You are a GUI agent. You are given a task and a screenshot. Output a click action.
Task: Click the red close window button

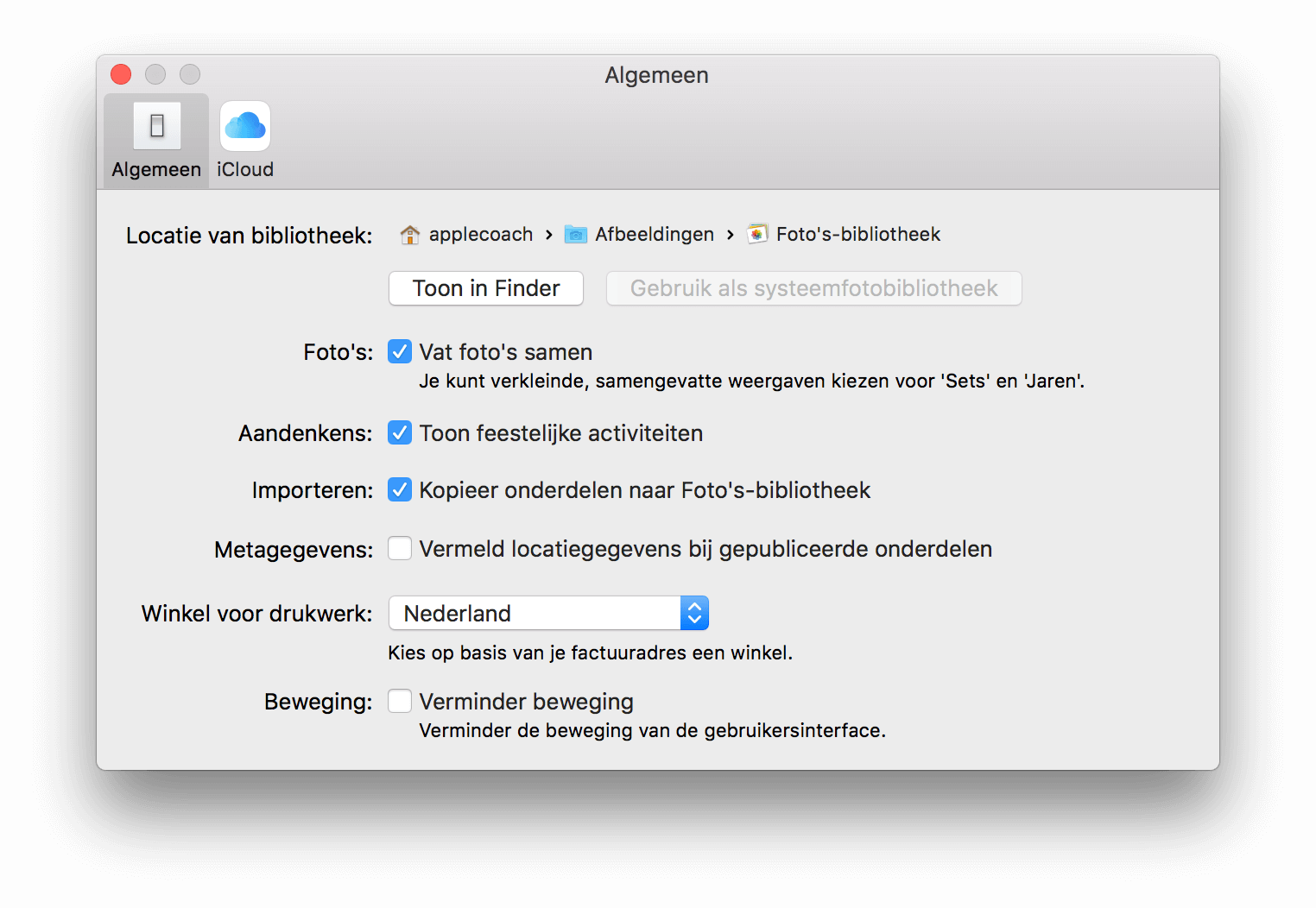click(121, 75)
